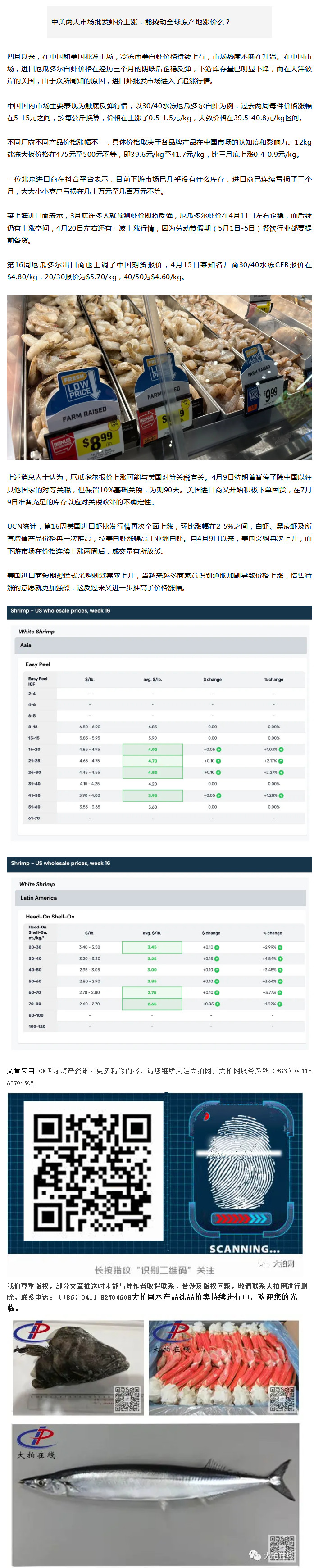323x1568 pixels.
Task: Click the '6.80 - 6.90' price range cell
Action: (x=89, y=726)
